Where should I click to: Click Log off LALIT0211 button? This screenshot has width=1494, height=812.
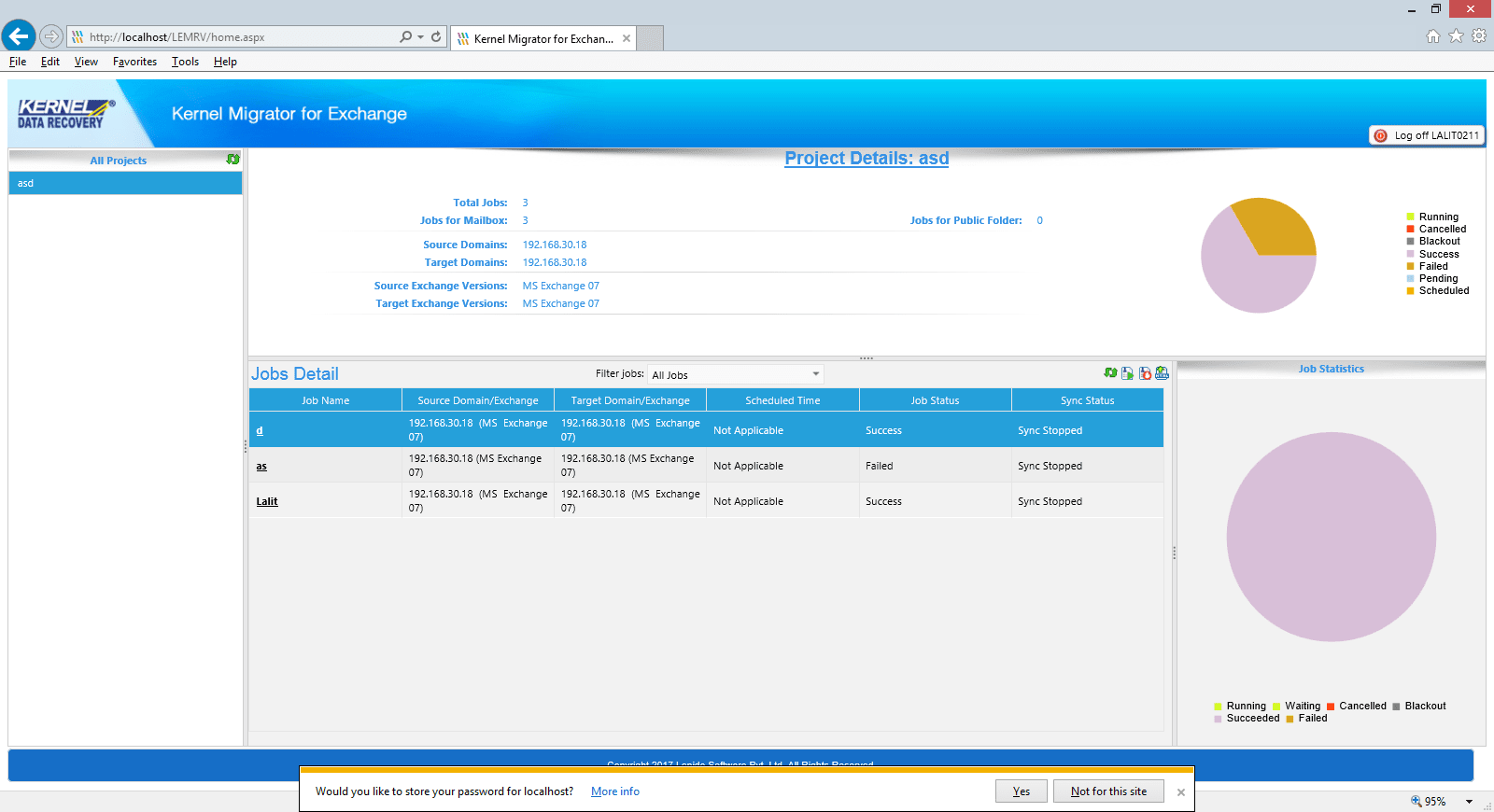coord(1426,135)
